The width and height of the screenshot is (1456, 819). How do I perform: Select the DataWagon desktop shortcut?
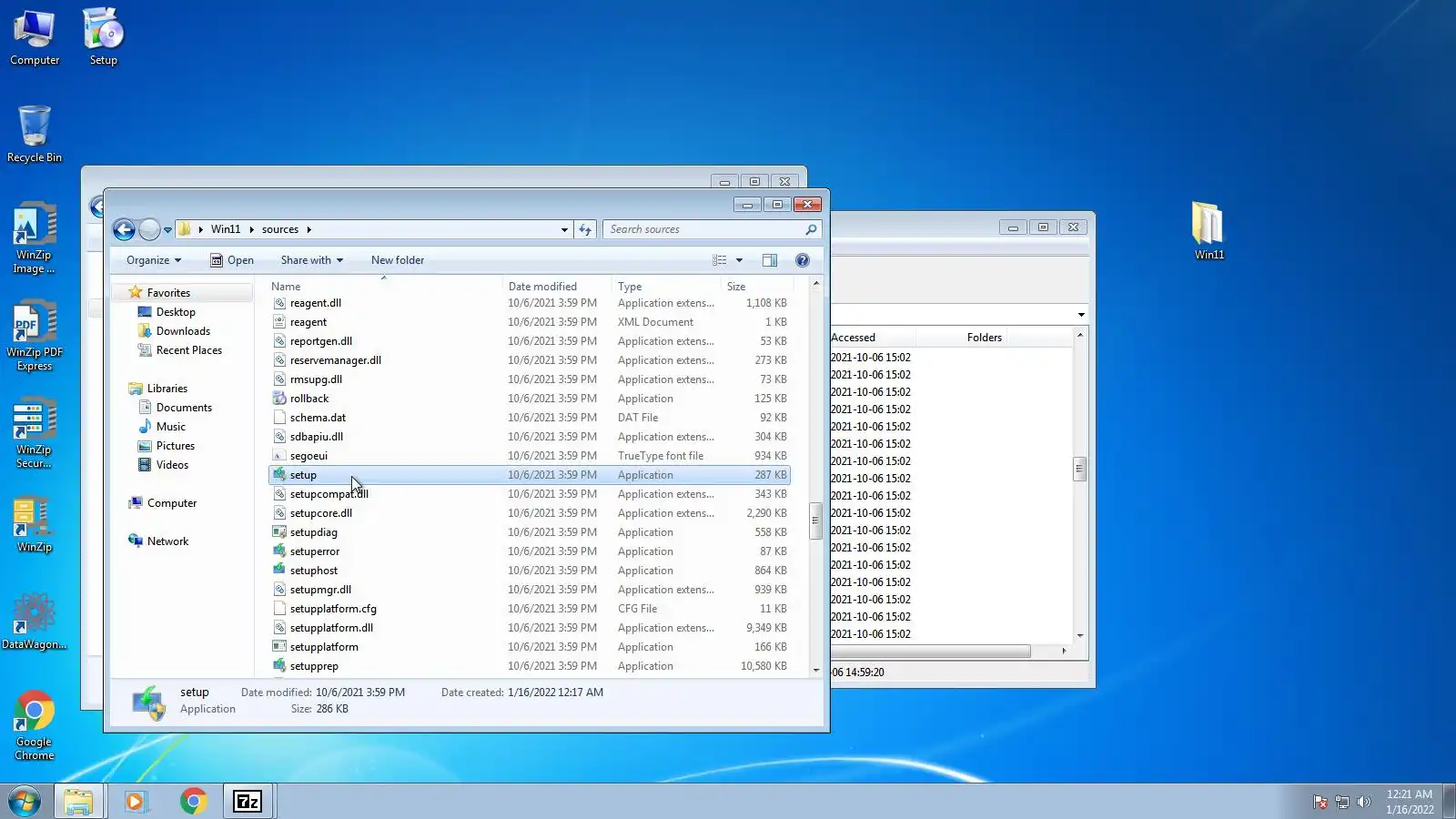tap(35, 622)
